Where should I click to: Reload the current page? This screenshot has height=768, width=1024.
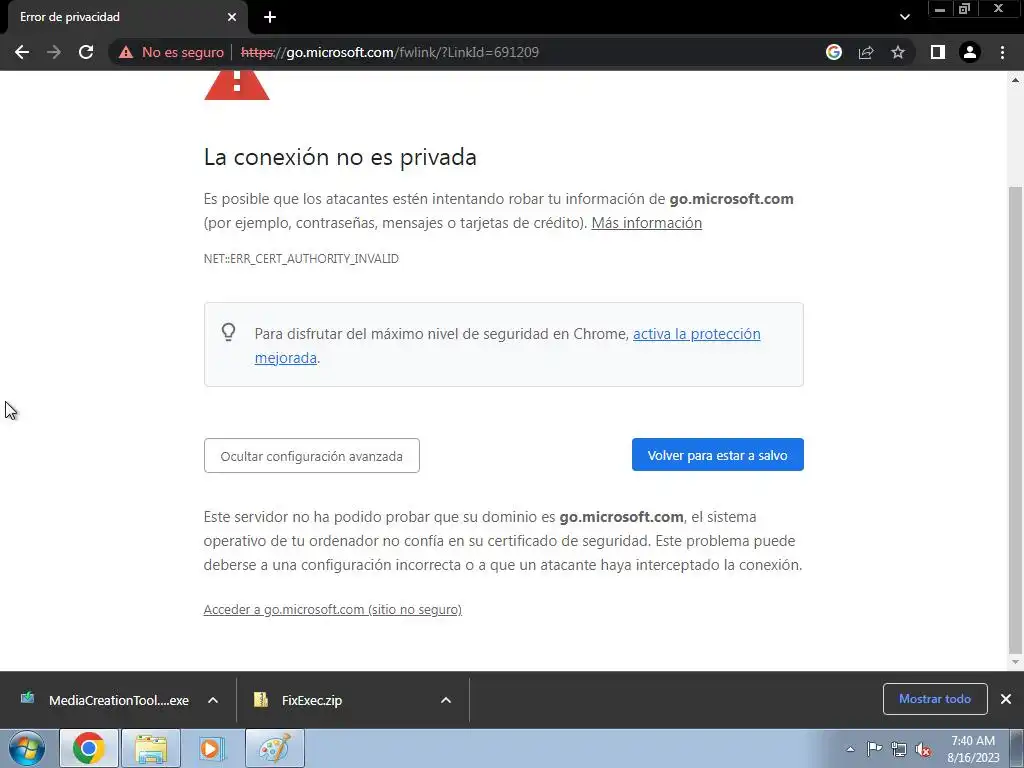(86, 52)
